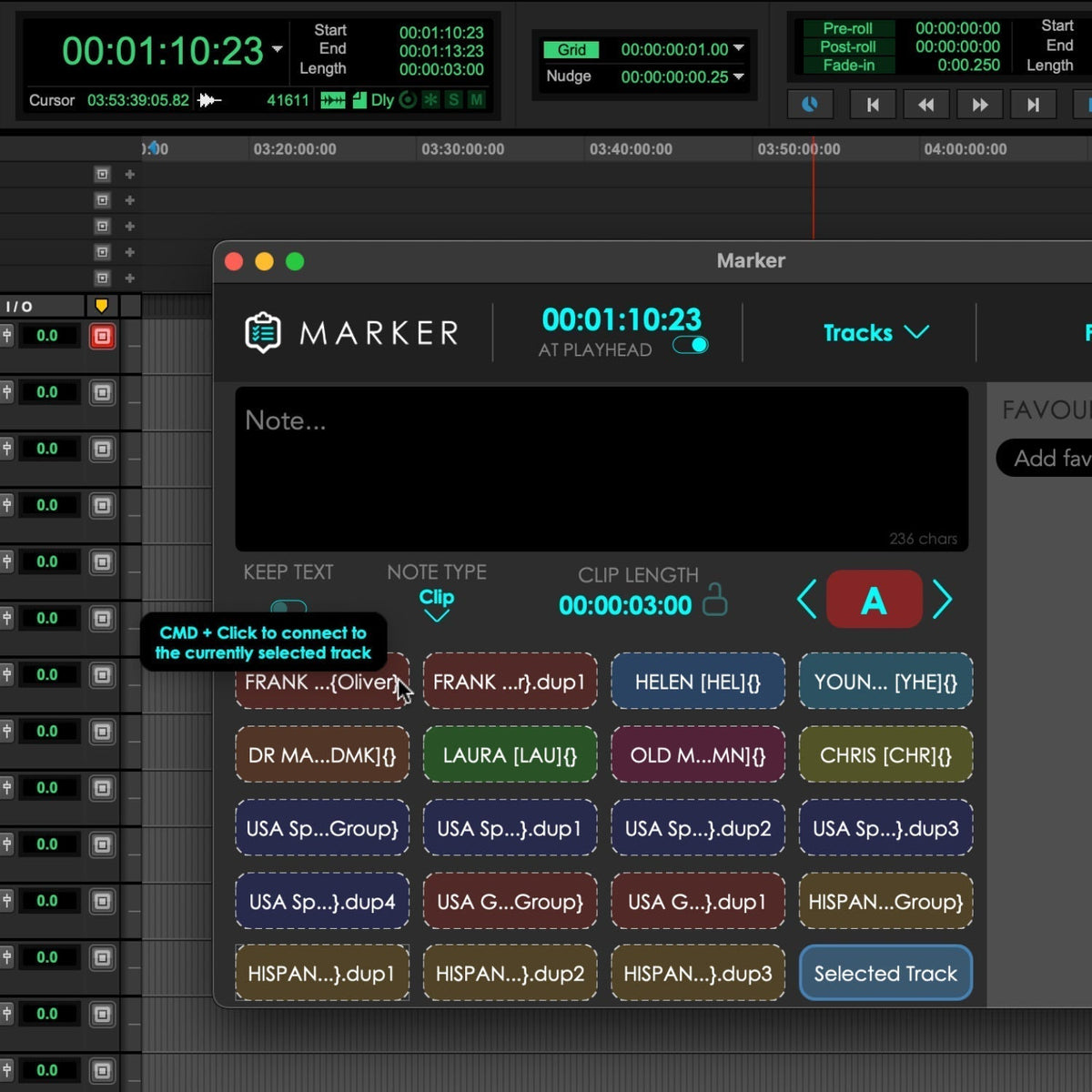Image resolution: width=1092 pixels, height=1092 pixels.
Task: Go to end in the transport
Action: click(x=1033, y=105)
